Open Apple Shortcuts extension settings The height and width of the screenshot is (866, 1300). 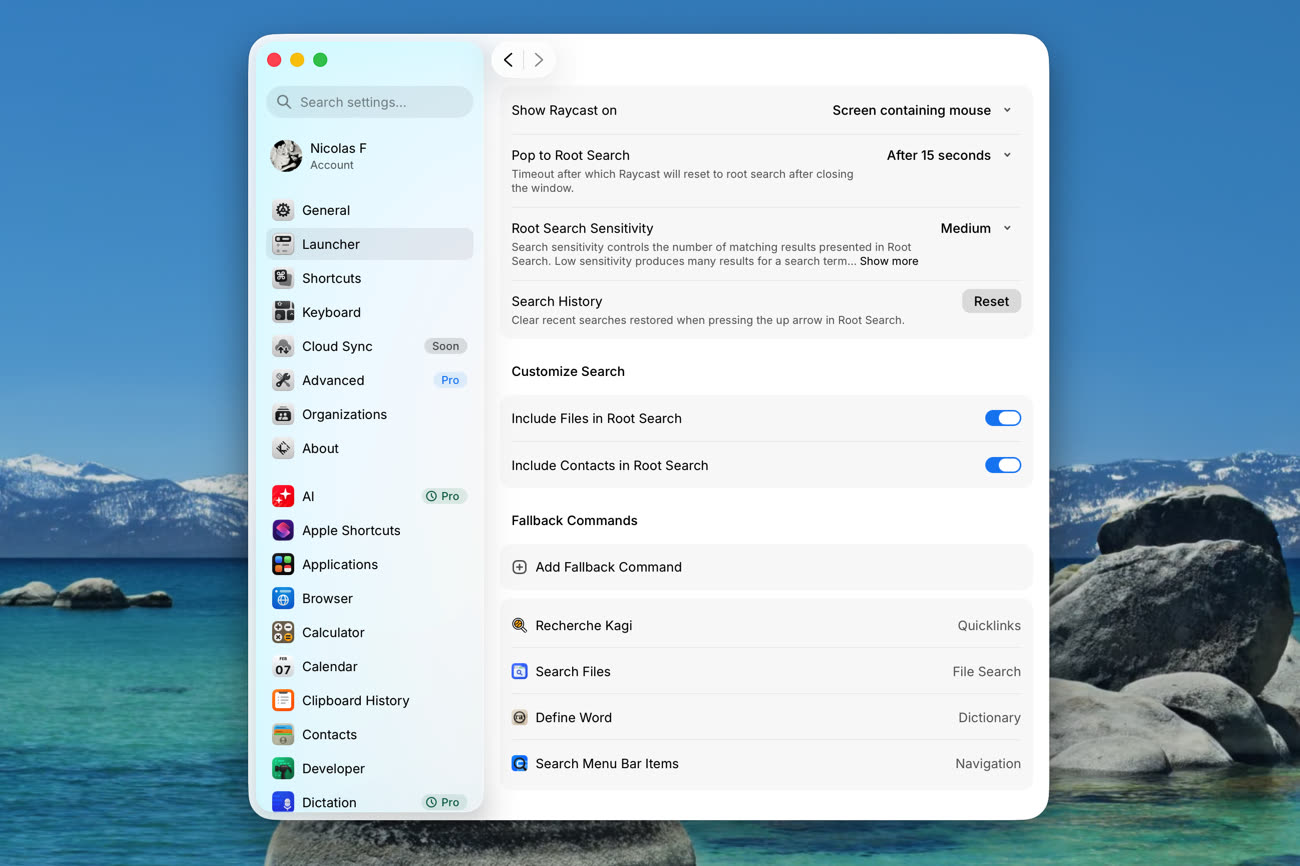click(370, 530)
